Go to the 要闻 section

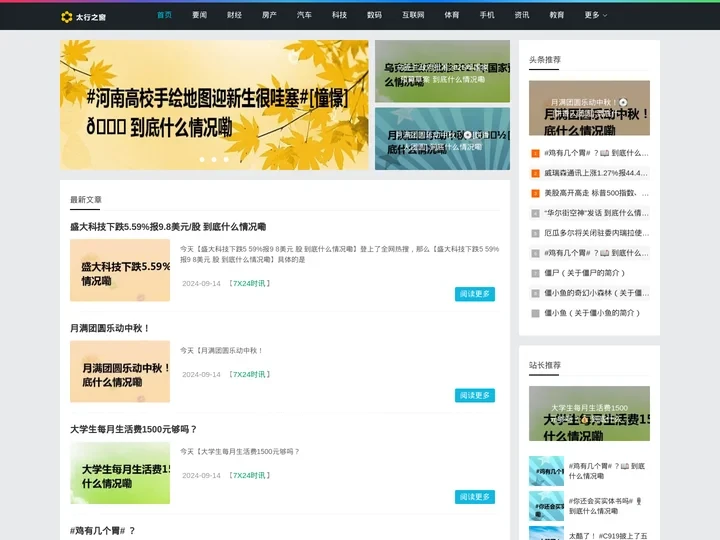tap(199, 15)
